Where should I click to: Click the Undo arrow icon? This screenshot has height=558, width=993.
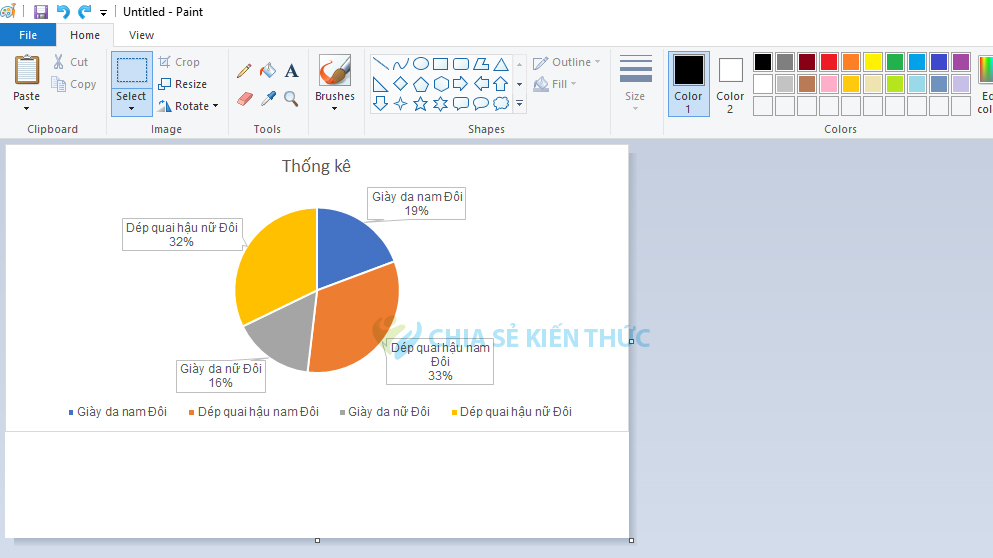point(63,11)
